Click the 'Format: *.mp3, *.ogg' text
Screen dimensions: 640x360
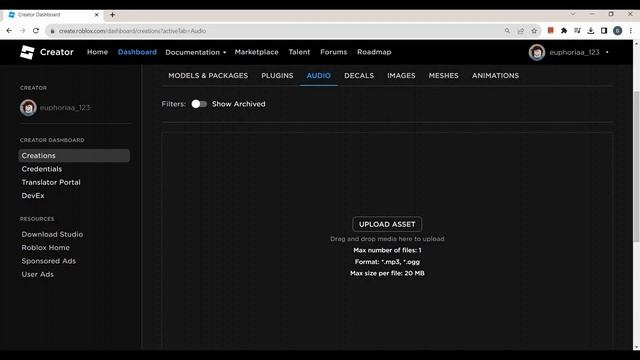(387, 262)
